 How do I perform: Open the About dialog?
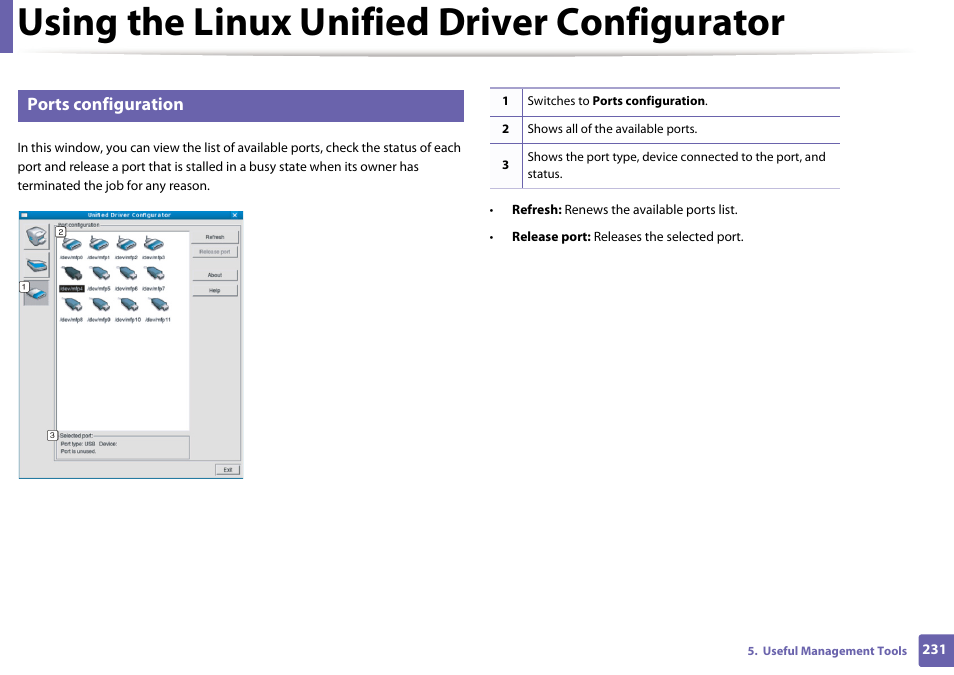(x=215, y=277)
